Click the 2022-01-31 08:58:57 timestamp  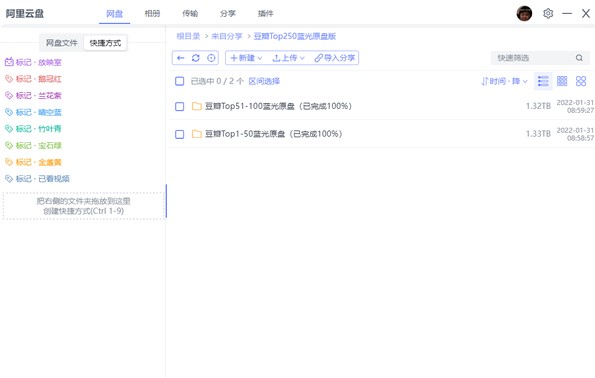[575, 134]
